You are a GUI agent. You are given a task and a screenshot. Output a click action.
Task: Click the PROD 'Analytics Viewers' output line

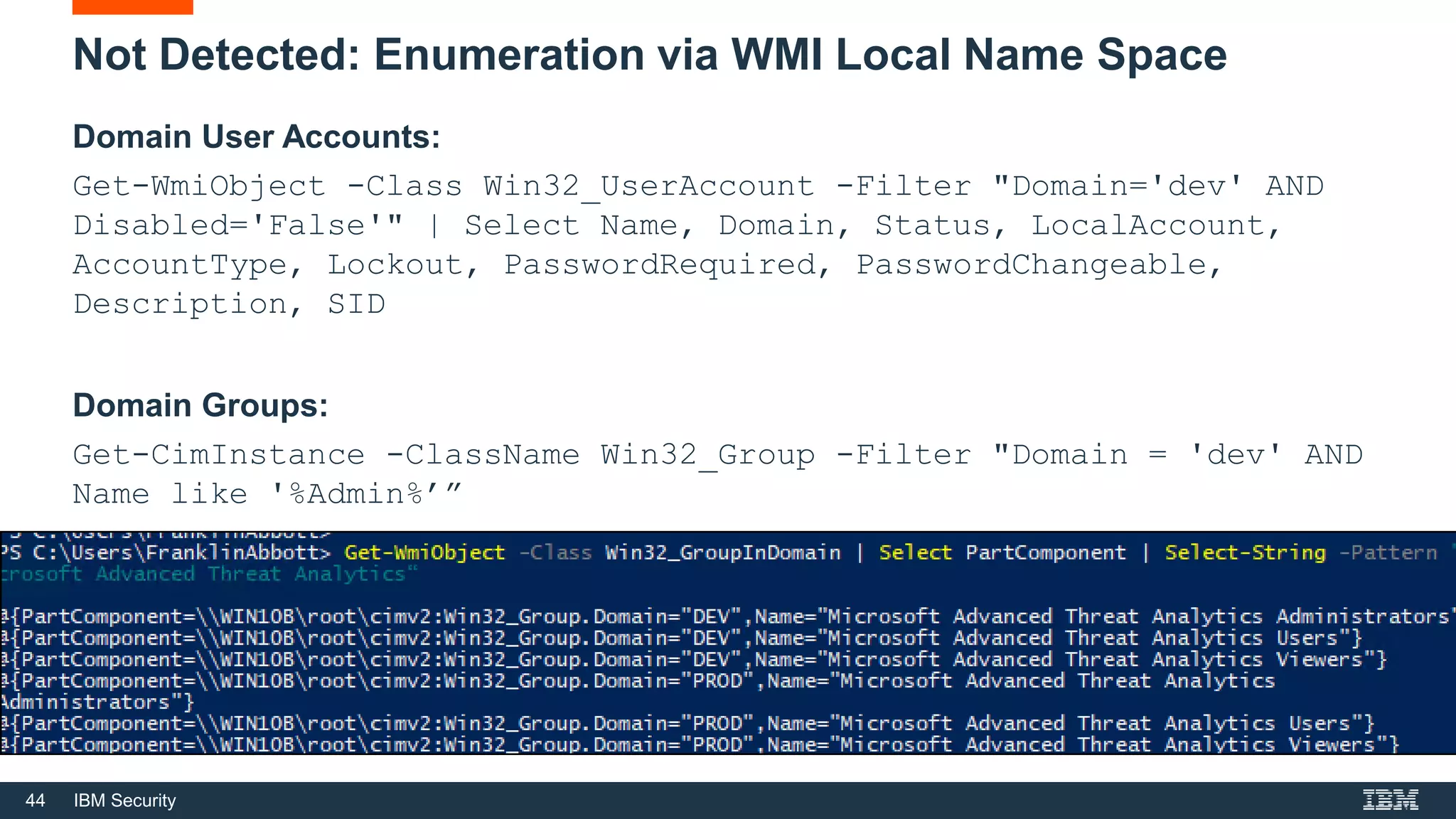pyautogui.click(x=700, y=744)
